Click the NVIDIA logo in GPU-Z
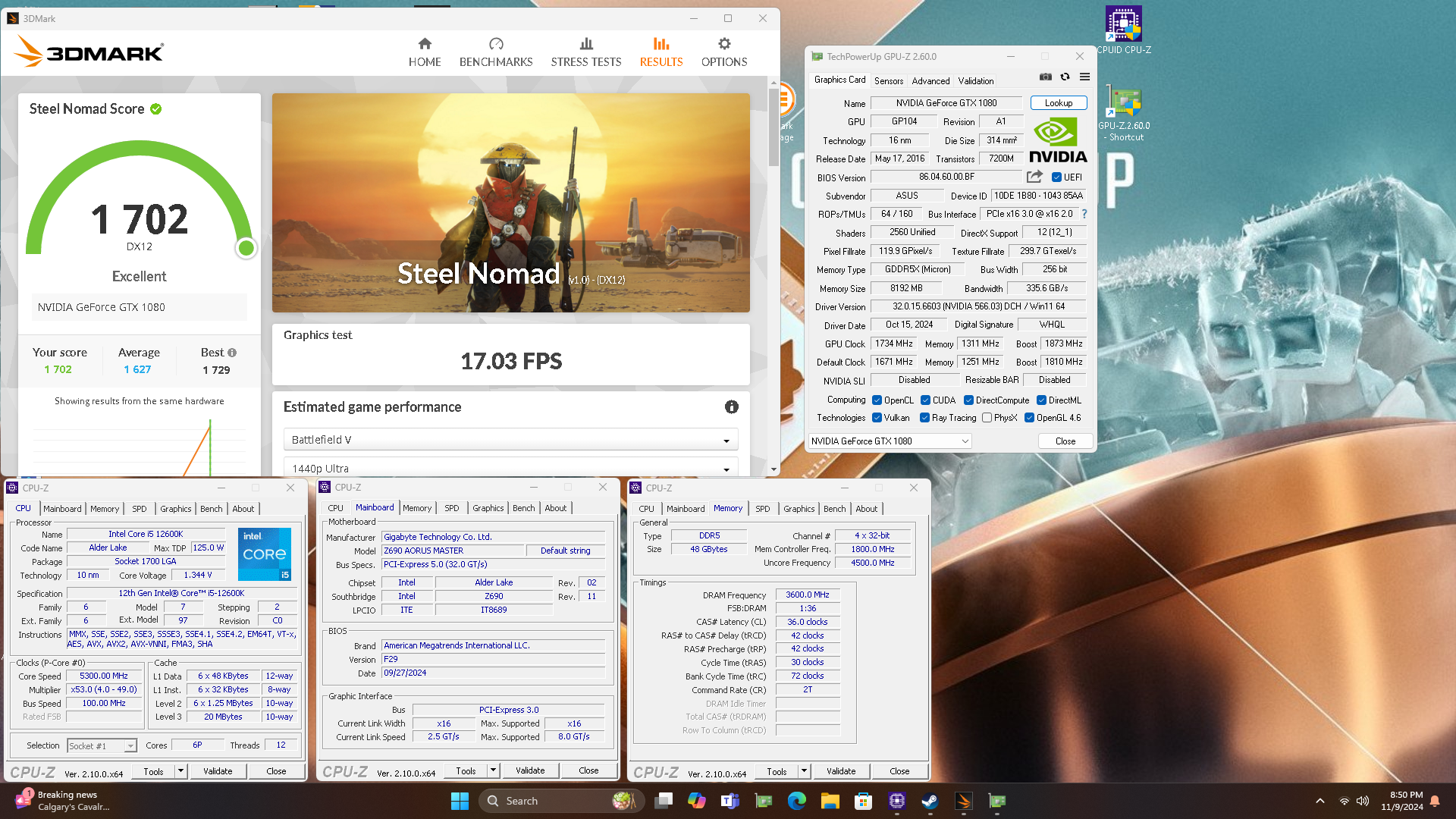 (x=1058, y=141)
